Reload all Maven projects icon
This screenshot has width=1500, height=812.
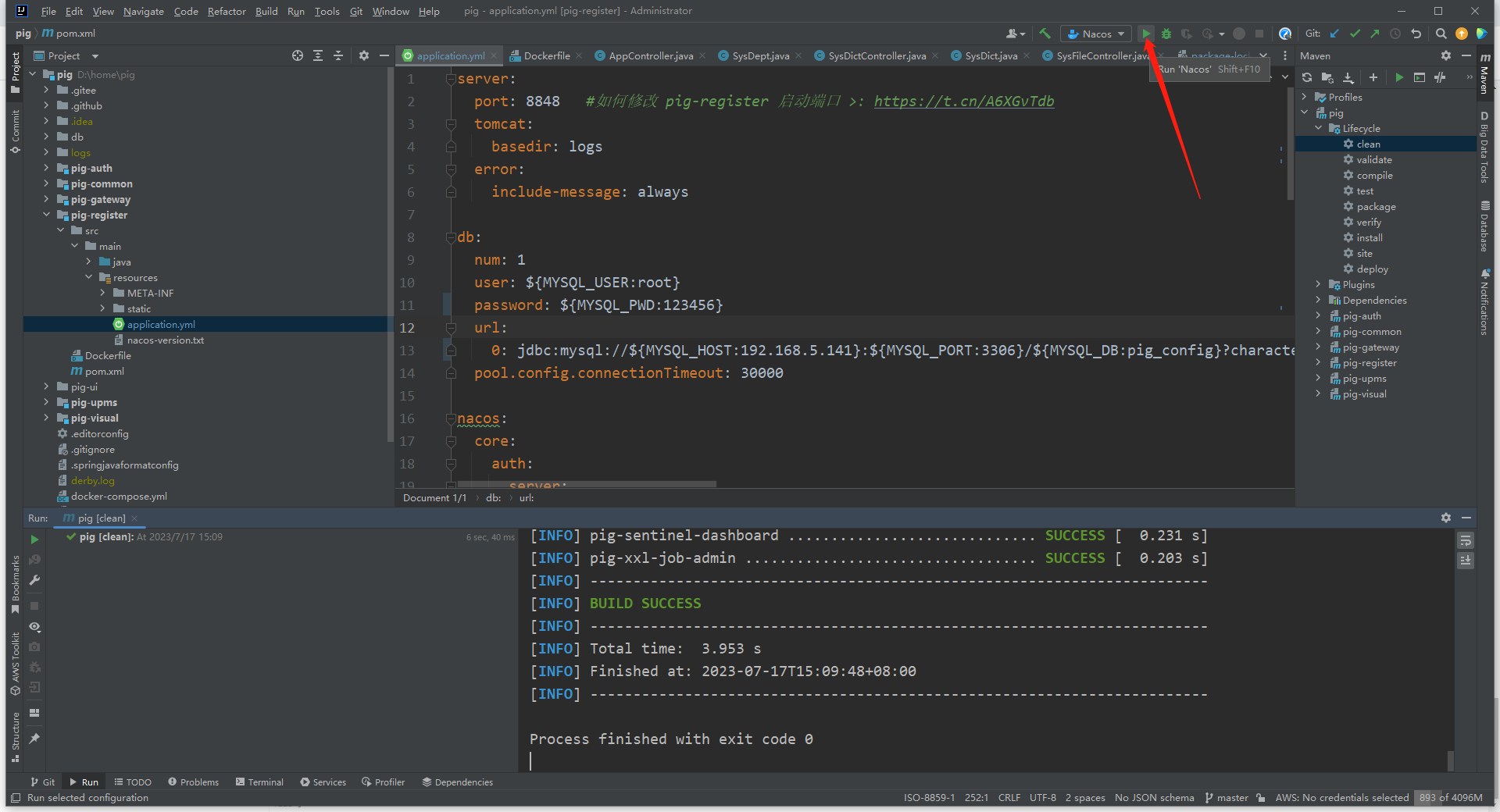(x=1307, y=77)
